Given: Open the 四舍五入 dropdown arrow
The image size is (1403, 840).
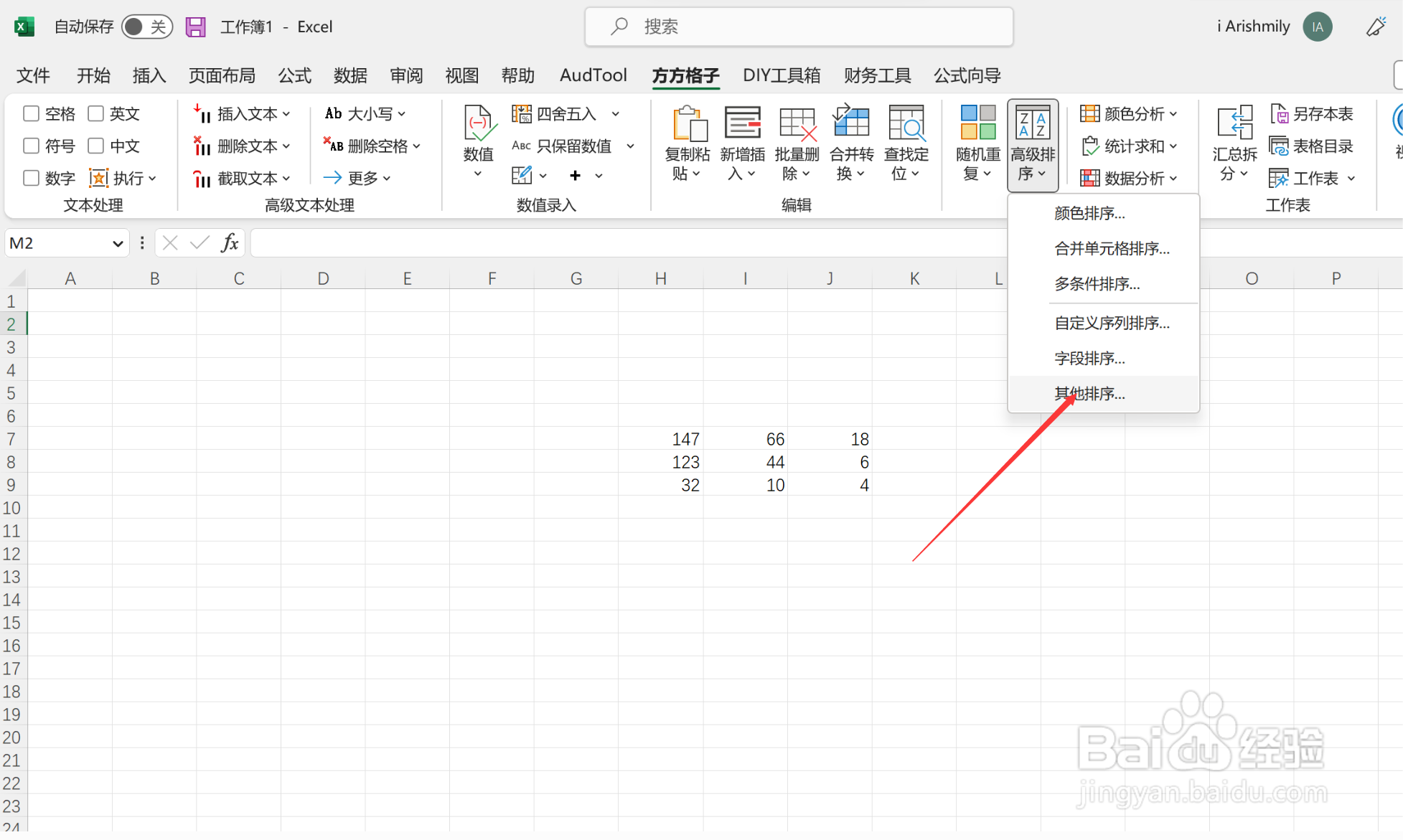Looking at the screenshot, I should (x=614, y=113).
